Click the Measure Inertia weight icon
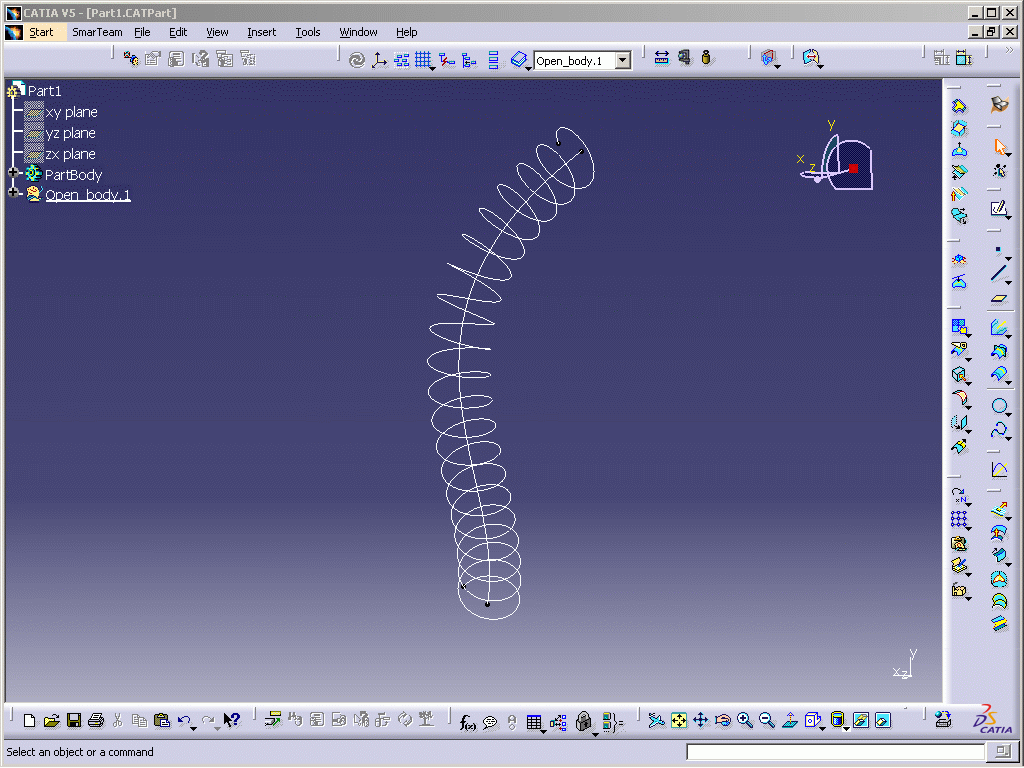This screenshot has height=768, width=1024. click(706, 58)
